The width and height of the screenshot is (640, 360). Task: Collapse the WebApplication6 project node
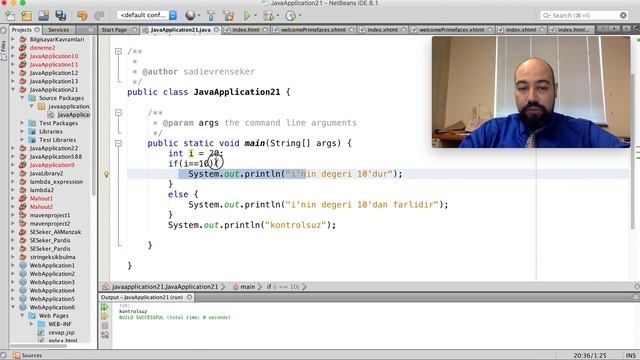[13, 307]
